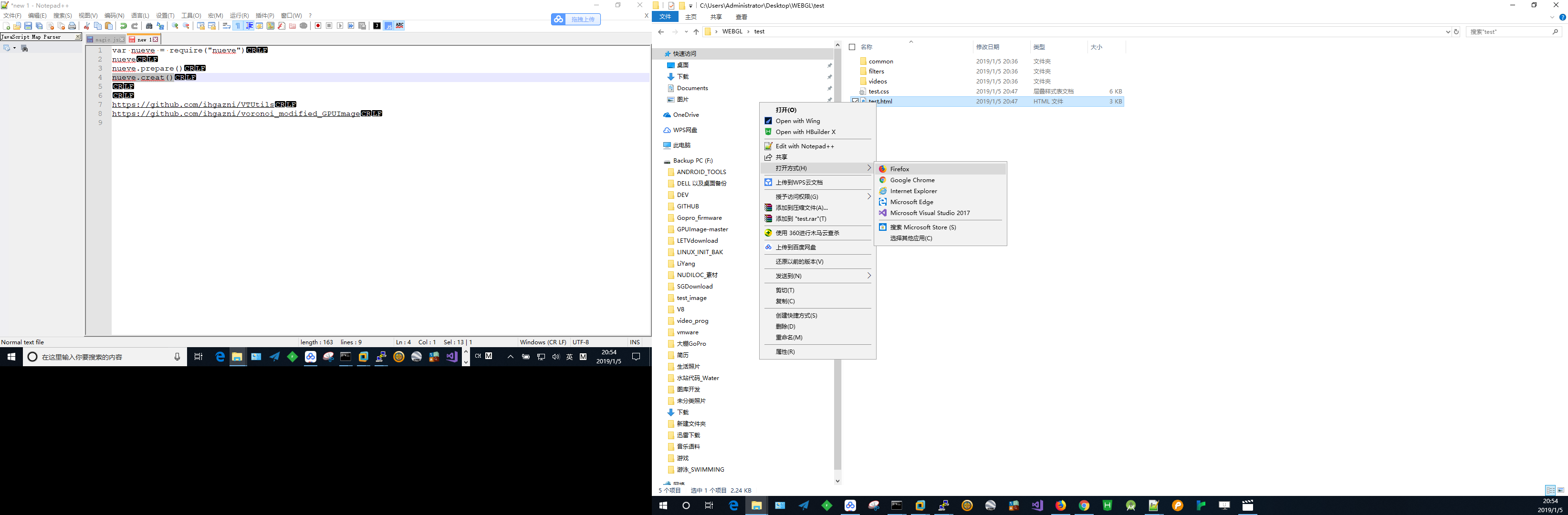The height and width of the screenshot is (515, 1568).
Task: Toggle Show All Characters pilcrow button
Action: (238, 26)
